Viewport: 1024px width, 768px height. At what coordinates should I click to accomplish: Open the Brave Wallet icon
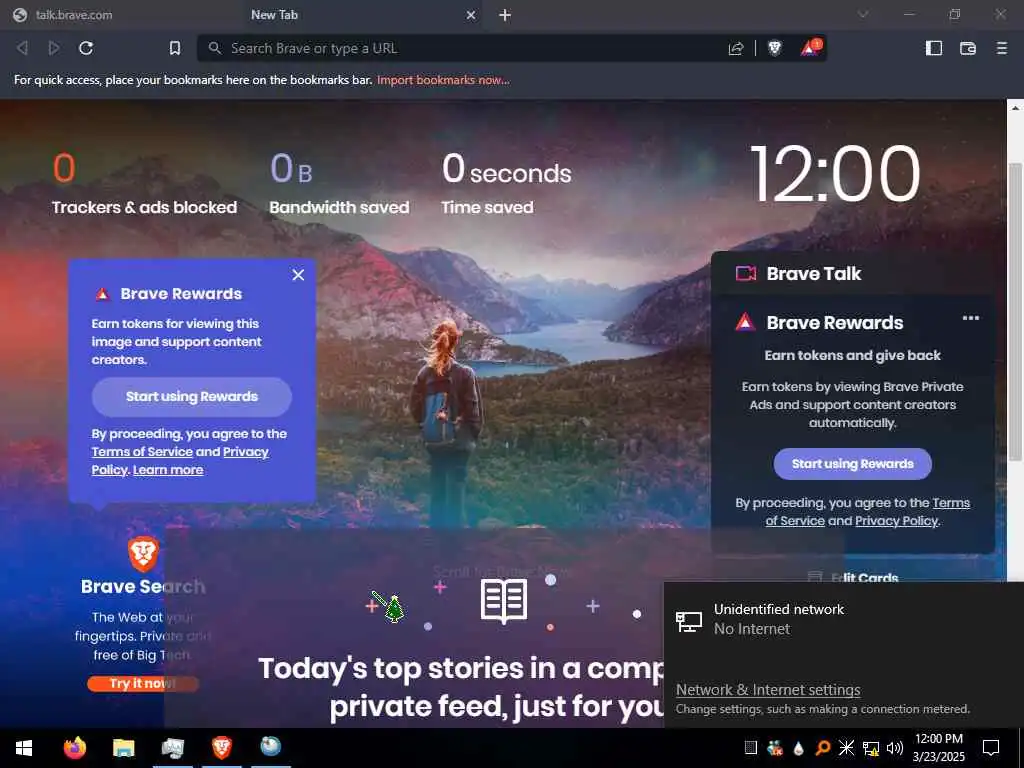tap(968, 48)
